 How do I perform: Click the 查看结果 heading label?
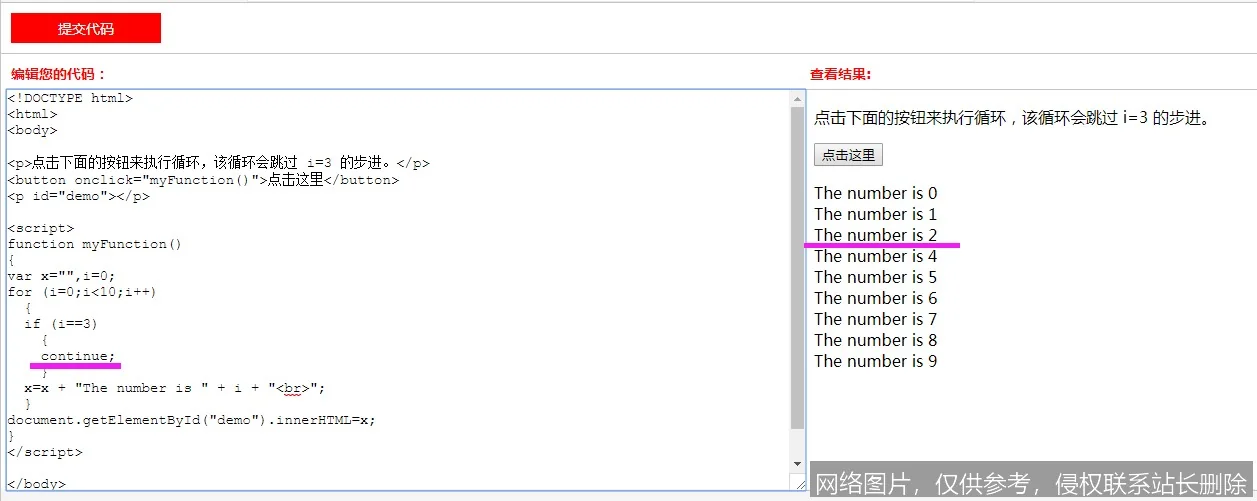point(840,74)
